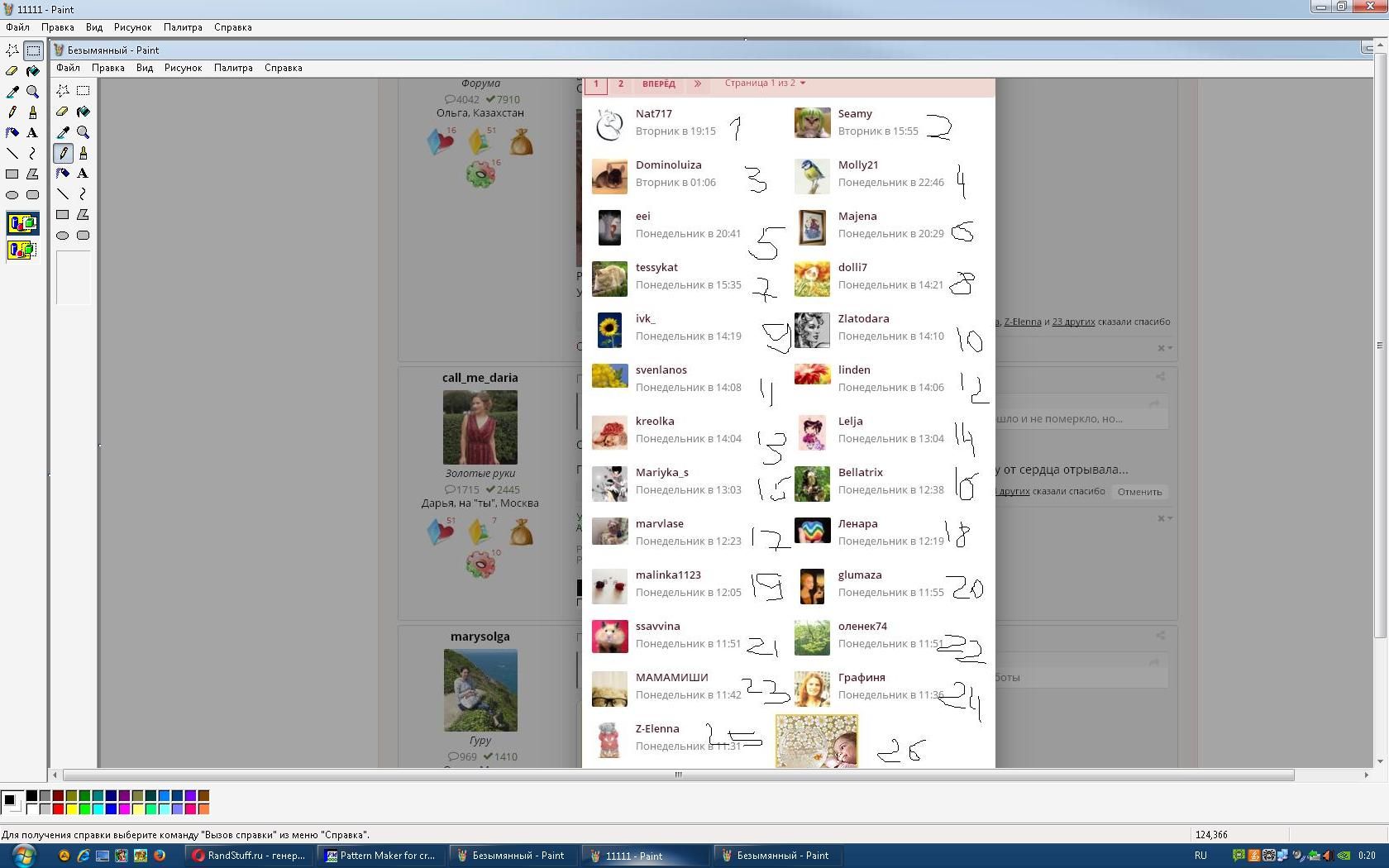Select the Free-form select tool in the 11111 window toolbox

(x=12, y=50)
